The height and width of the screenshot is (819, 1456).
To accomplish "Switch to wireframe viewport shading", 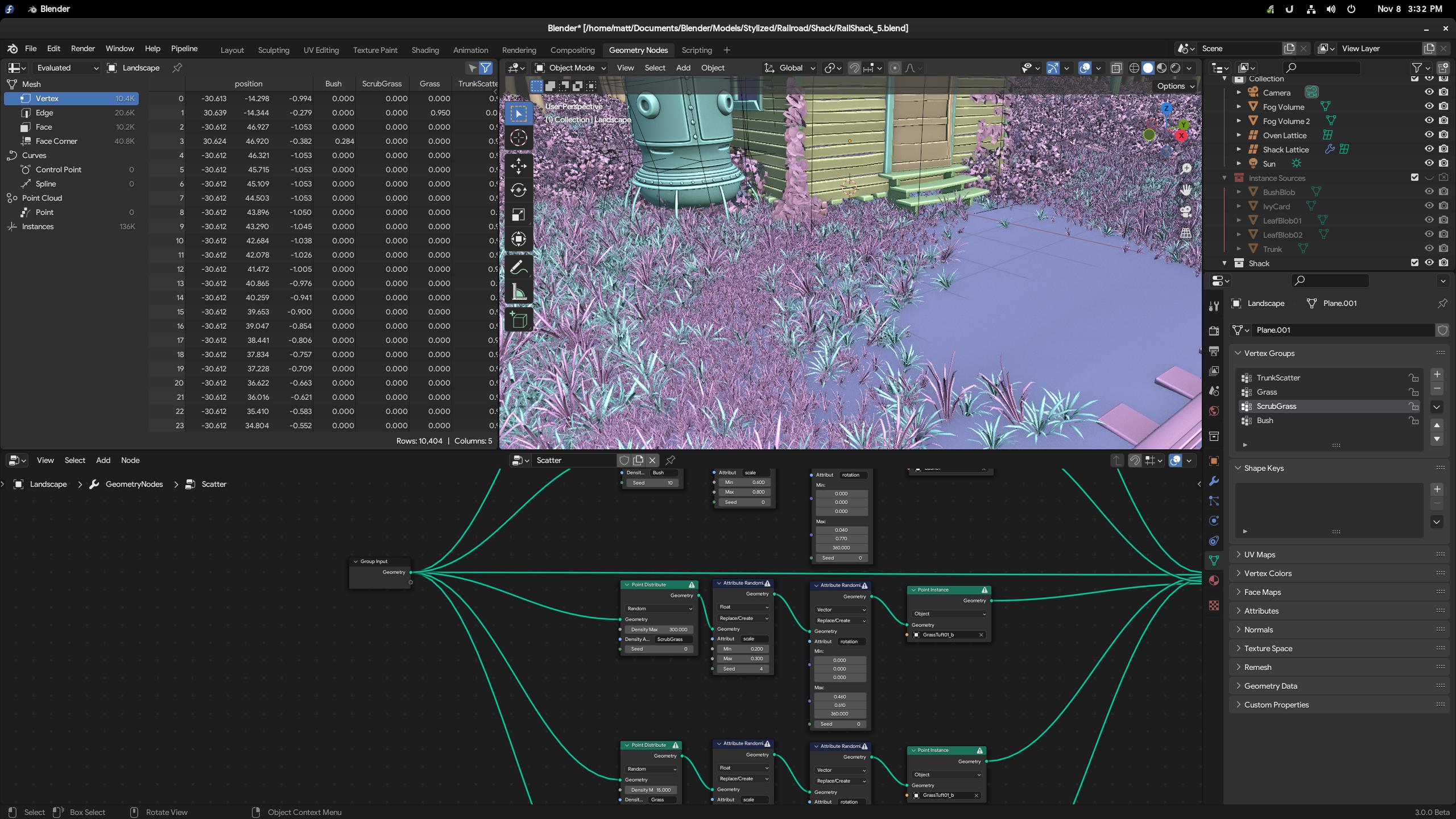I will click(1134, 68).
